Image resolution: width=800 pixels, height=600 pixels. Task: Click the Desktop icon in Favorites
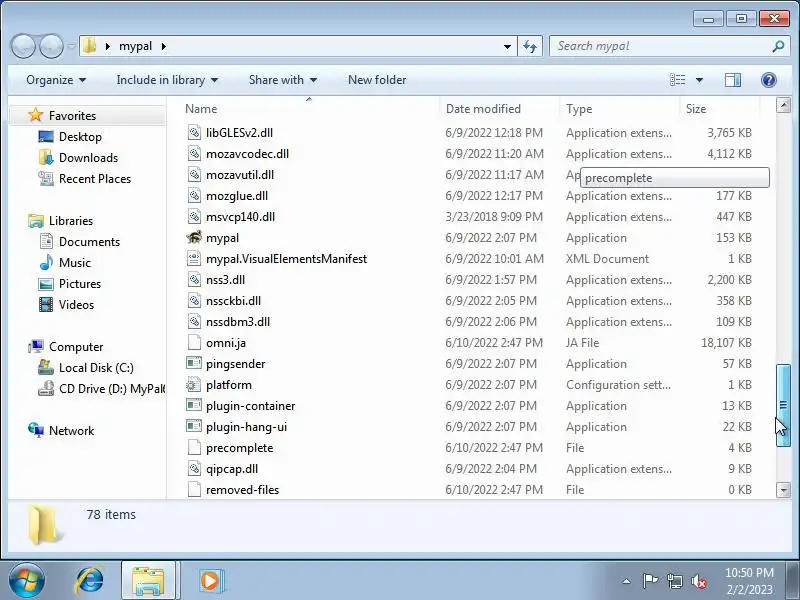pyautogui.click(x=46, y=137)
